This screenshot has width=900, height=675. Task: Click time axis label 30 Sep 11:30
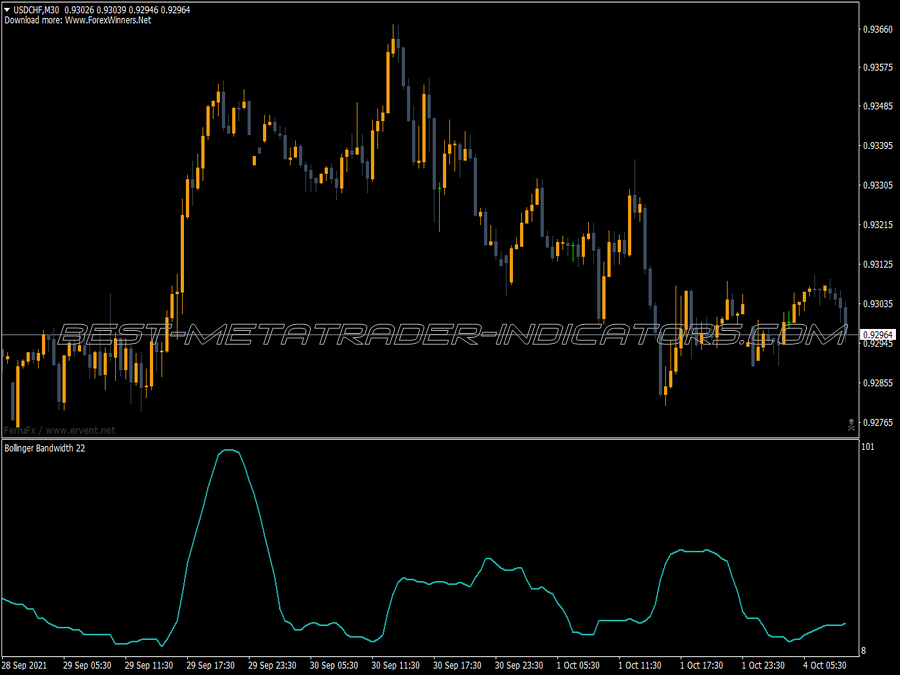395,665
